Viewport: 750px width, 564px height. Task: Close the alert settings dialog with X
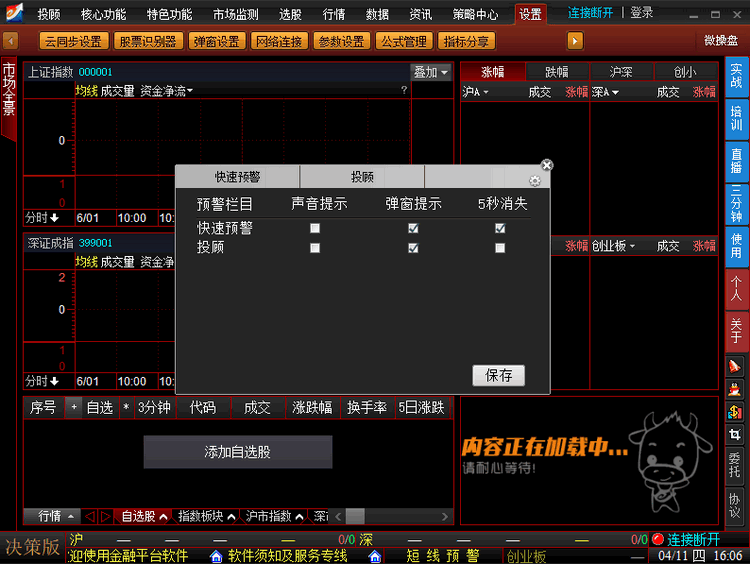coord(547,165)
